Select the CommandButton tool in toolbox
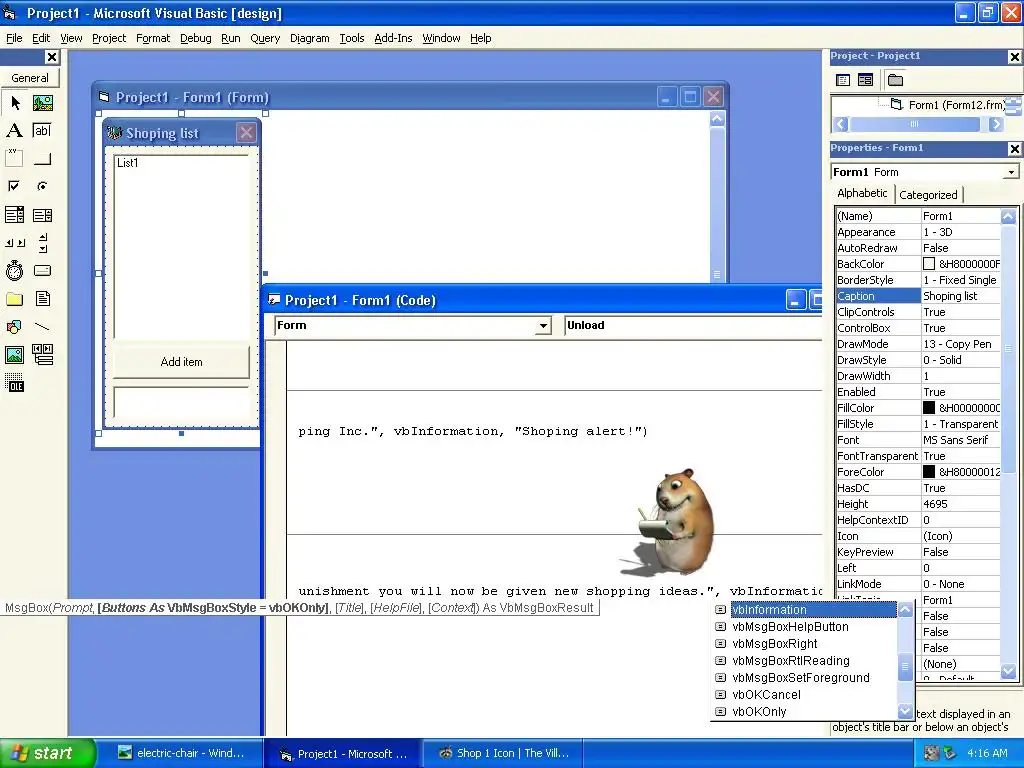This screenshot has height=768, width=1024. coord(42,158)
